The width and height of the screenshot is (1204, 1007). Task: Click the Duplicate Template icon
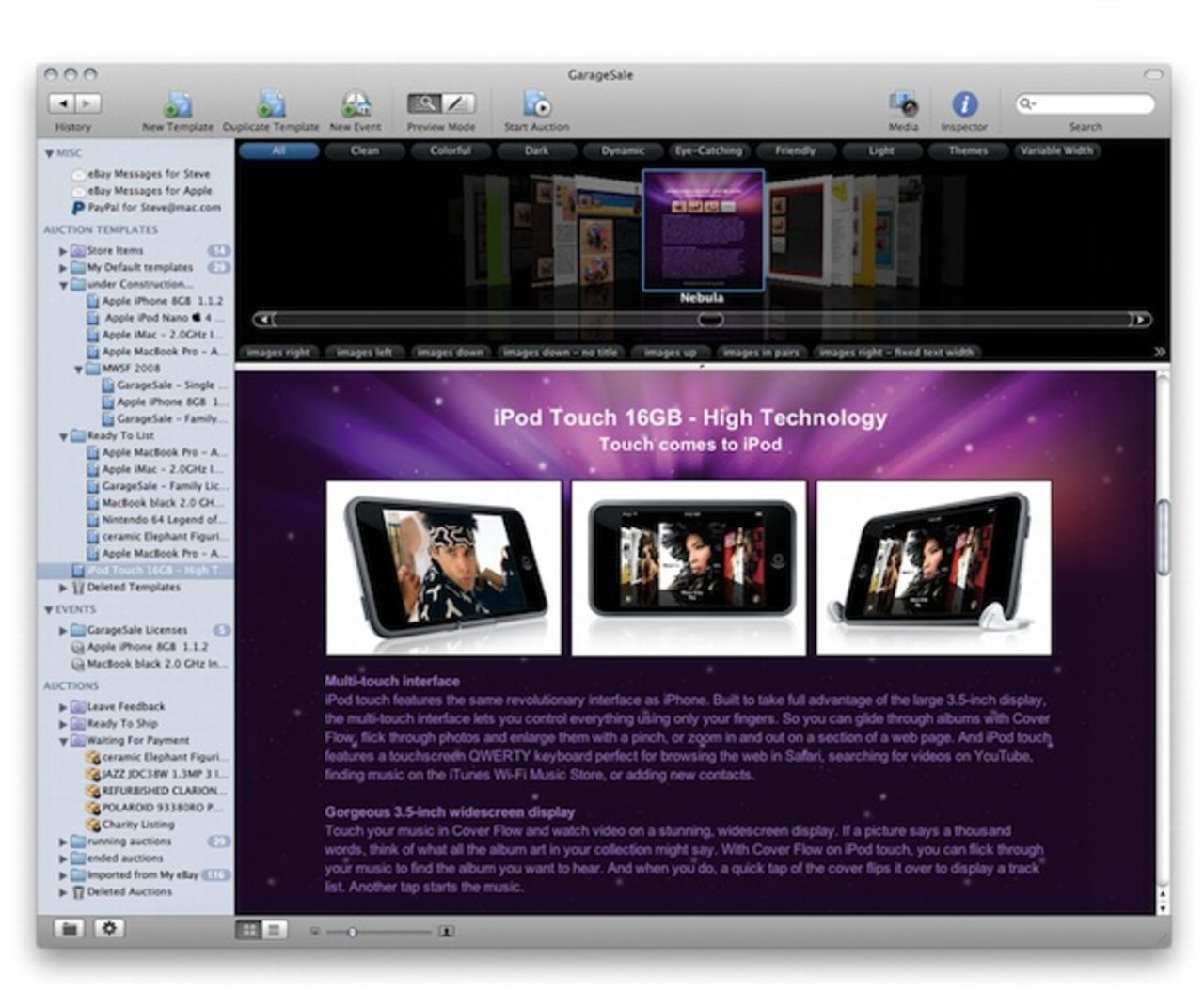click(271, 105)
